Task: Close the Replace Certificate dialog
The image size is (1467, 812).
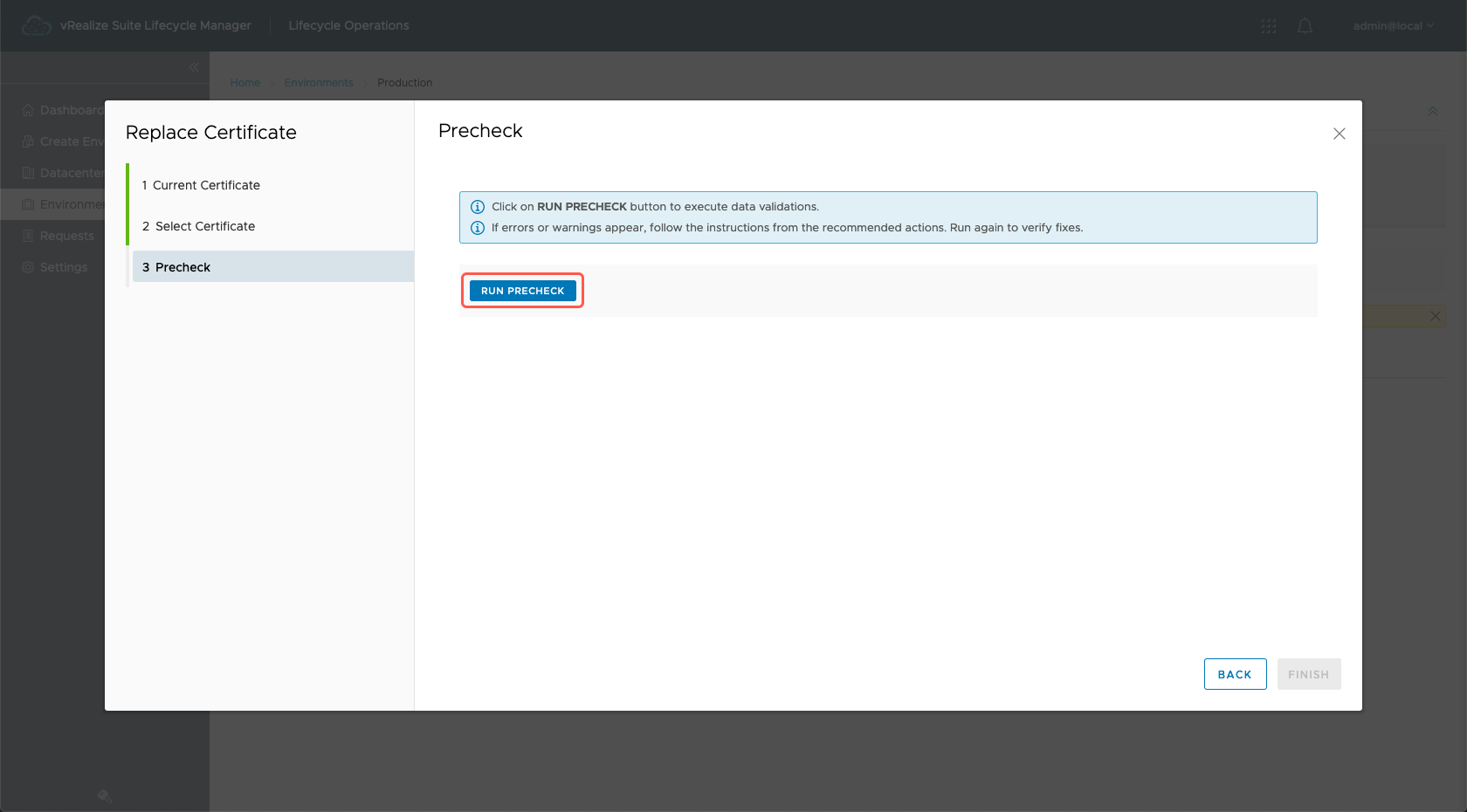Action: pyautogui.click(x=1339, y=134)
